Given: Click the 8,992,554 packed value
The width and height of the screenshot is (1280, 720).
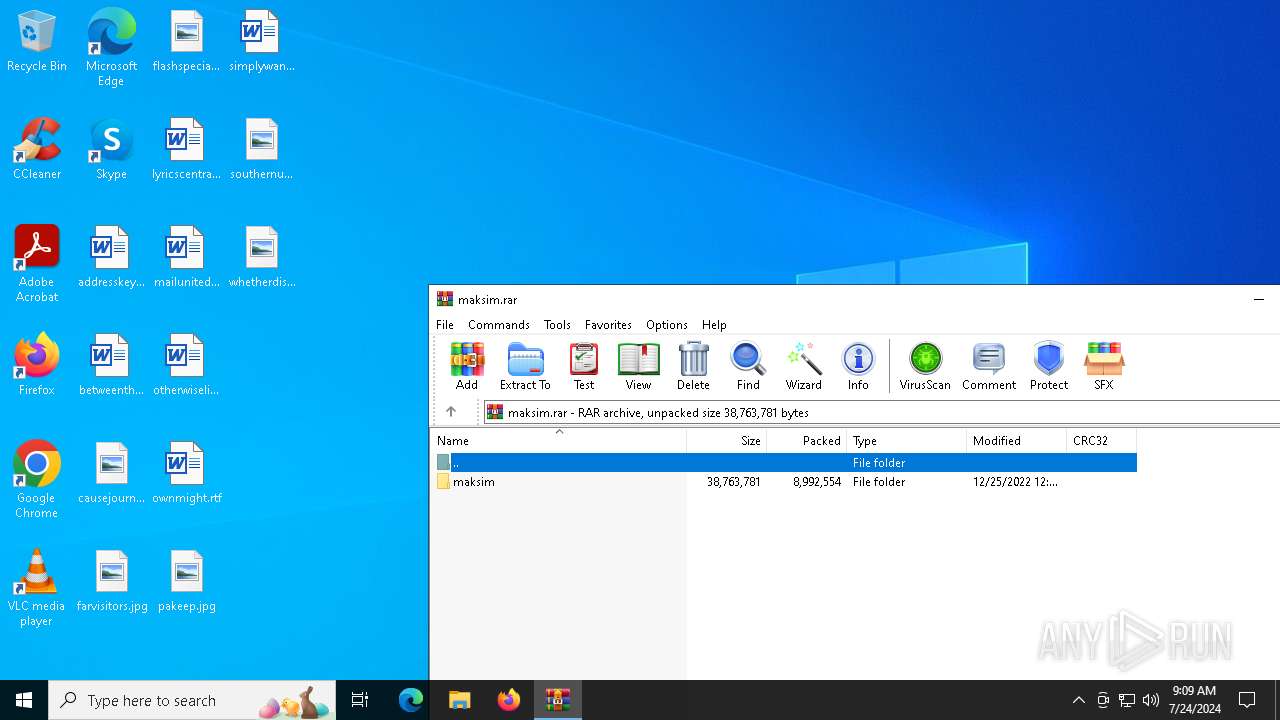Looking at the screenshot, I should pyautogui.click(x=817, y=482).
